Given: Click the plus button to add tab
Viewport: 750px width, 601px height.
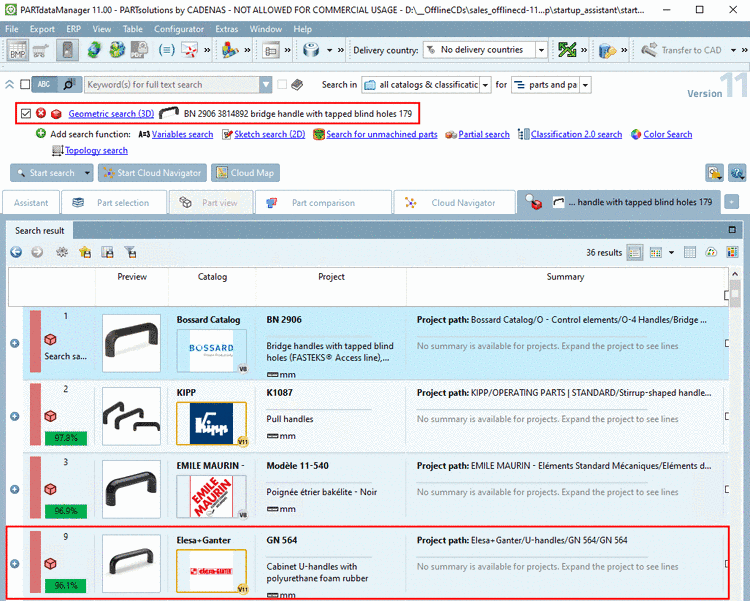Looking at the screenshot, I should 731,202.
